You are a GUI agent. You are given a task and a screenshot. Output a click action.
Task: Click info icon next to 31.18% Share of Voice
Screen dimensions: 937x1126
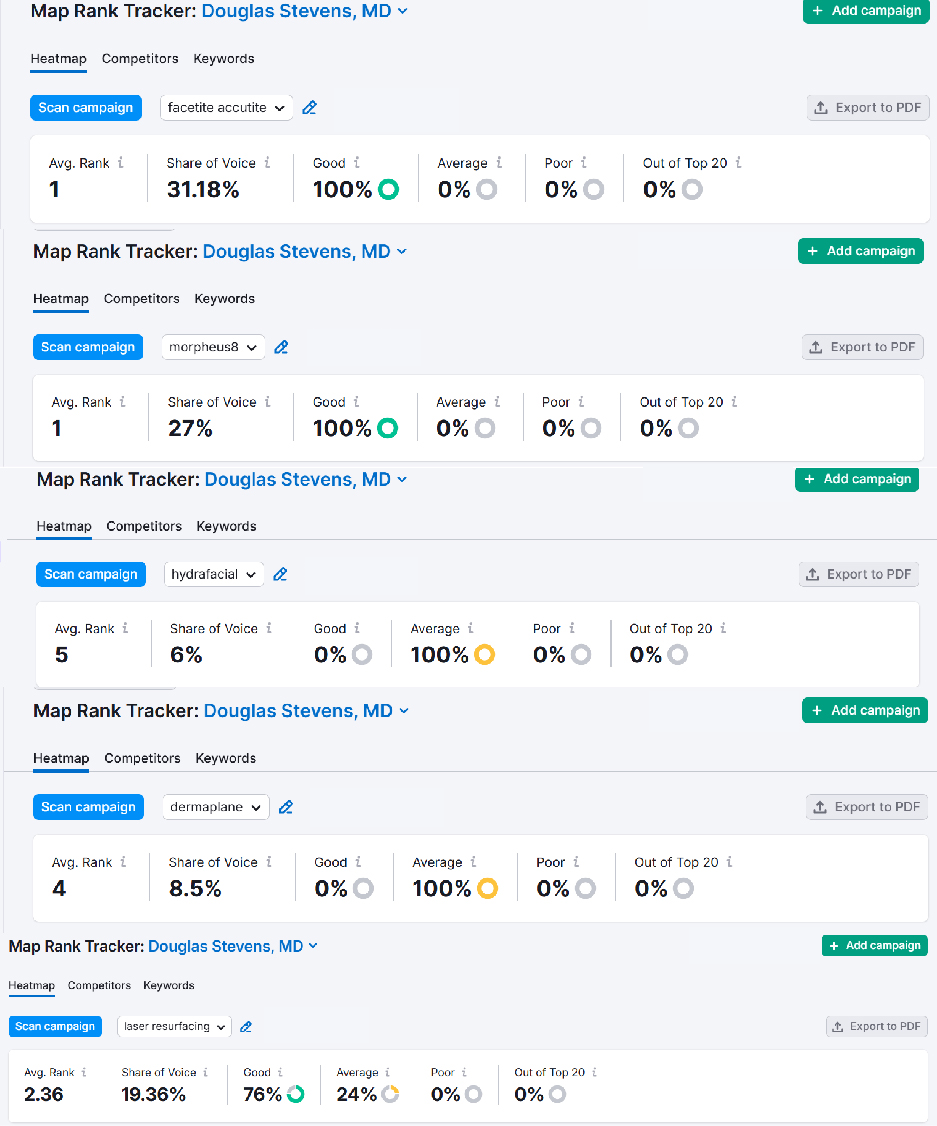267,163
